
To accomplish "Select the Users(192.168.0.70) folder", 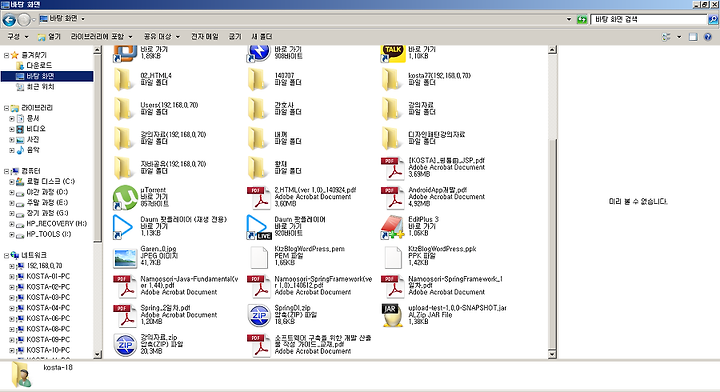I will (156, 109).
